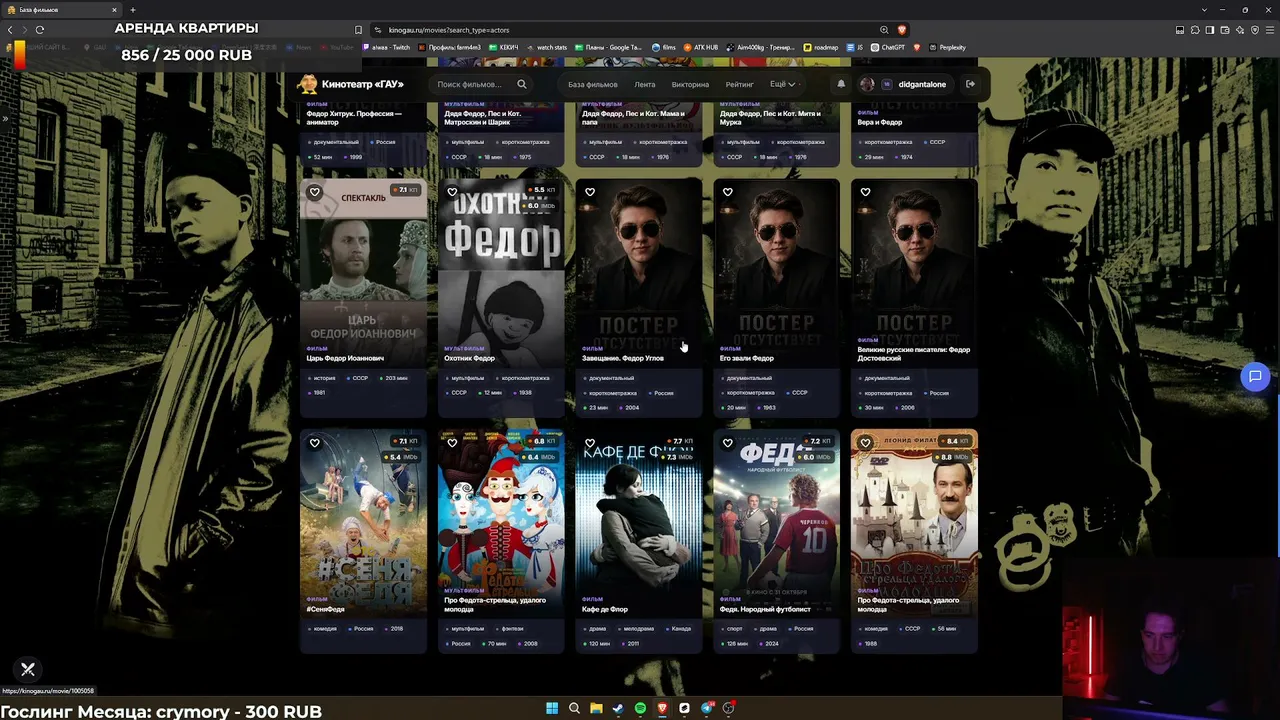1280x720 pixels.
Task: Open File Explorer on the taskbar
Action: pos(596,709)
